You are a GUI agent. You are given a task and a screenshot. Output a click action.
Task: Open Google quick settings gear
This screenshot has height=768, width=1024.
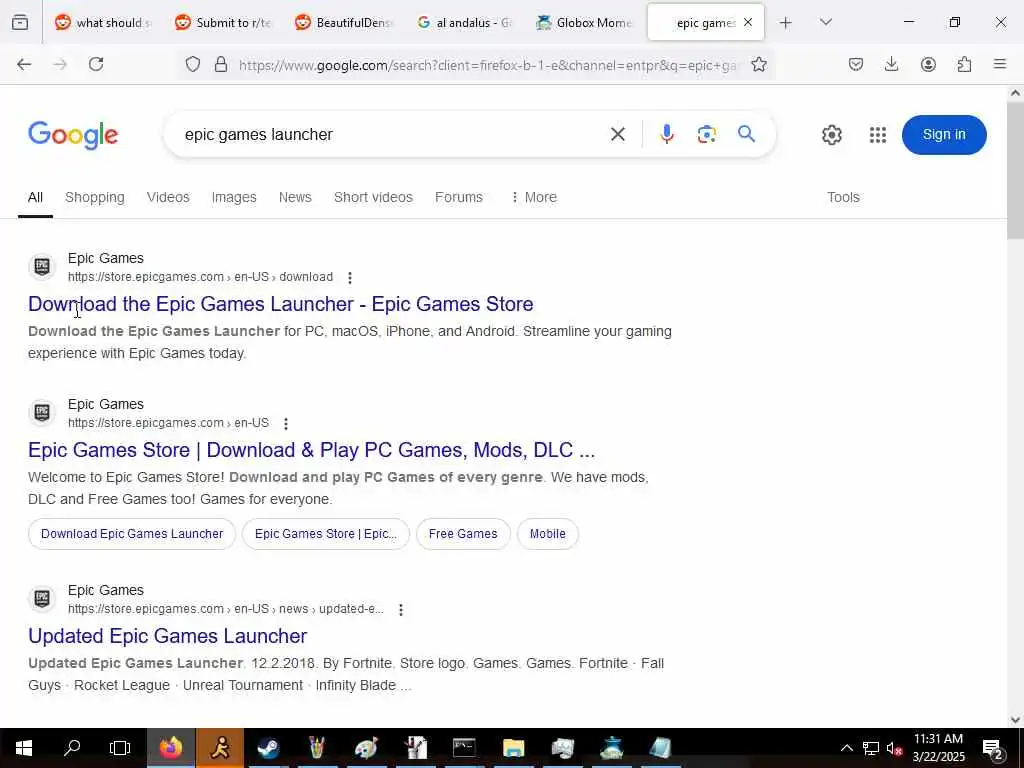click(x=831, y=135)
